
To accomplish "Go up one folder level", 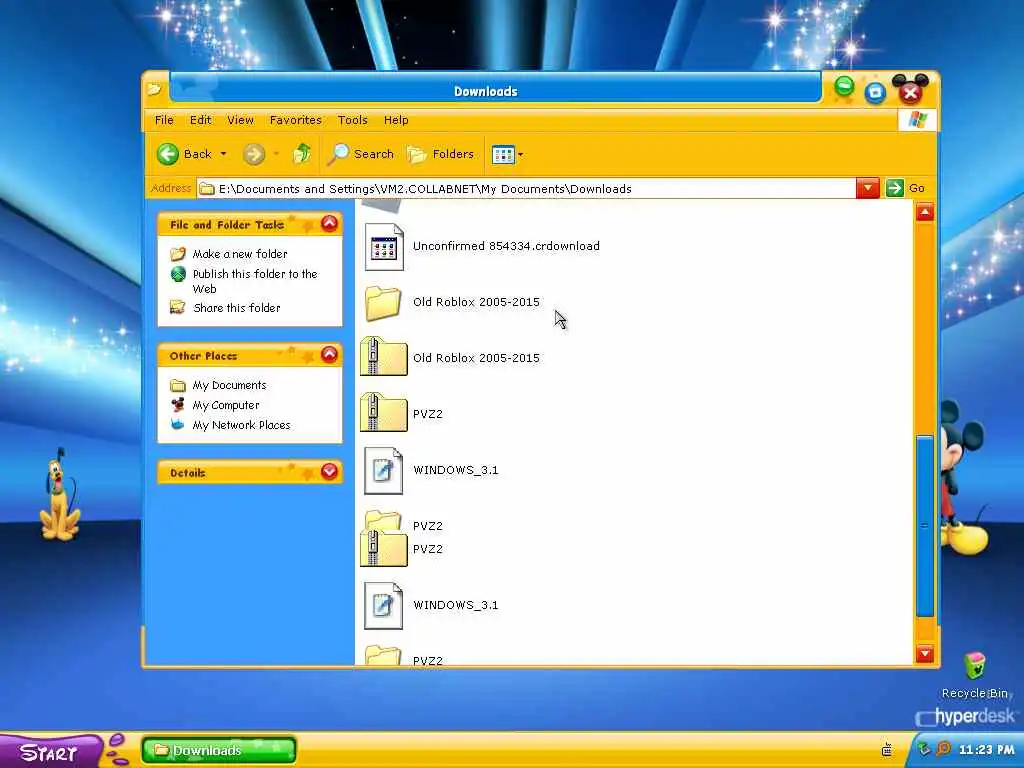I will 302,154.
